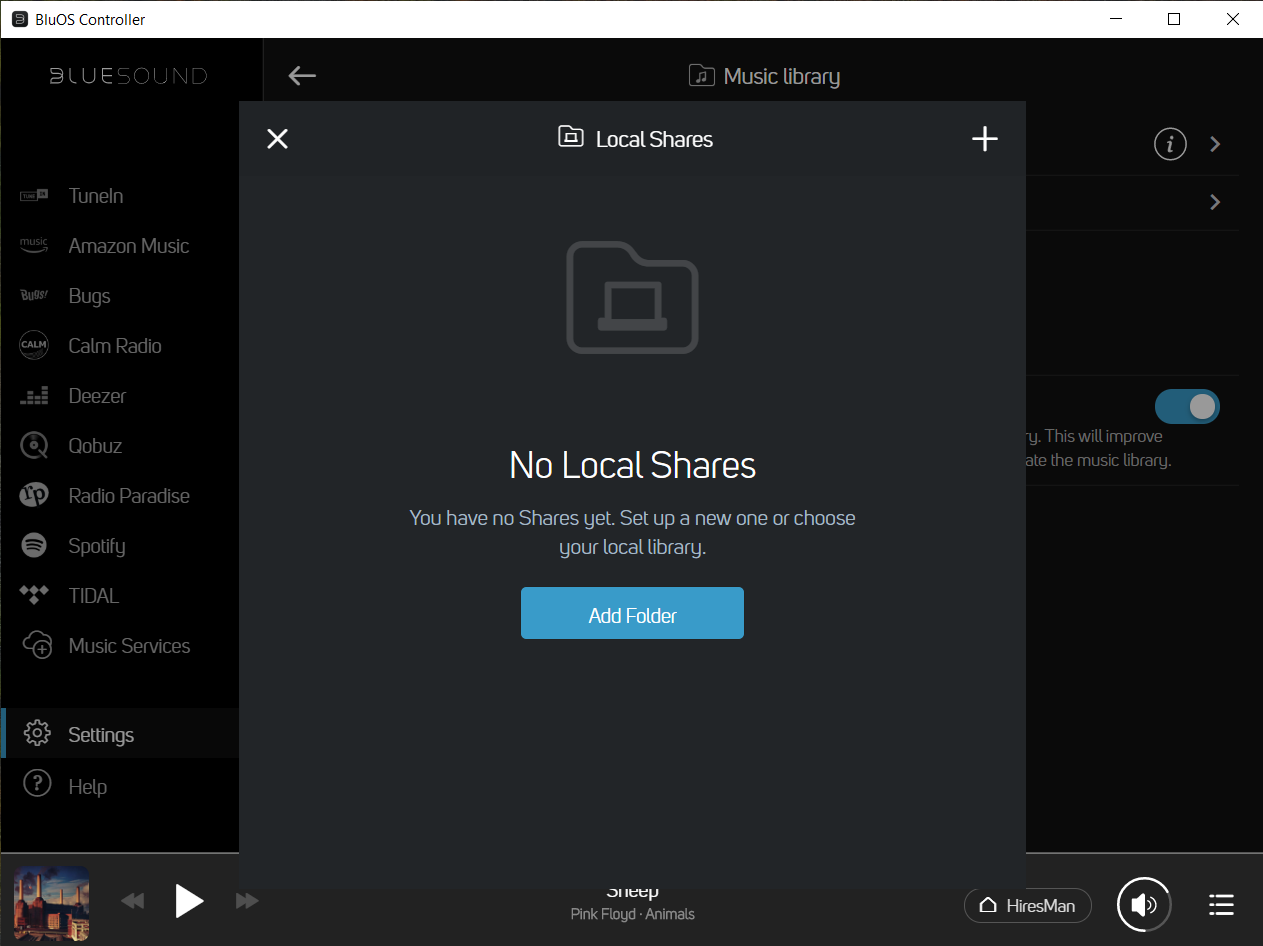Click the Animals album artwork thumbnail
Image resolution: width=1263 pixels, height=946 pixels.
[52, 904]
